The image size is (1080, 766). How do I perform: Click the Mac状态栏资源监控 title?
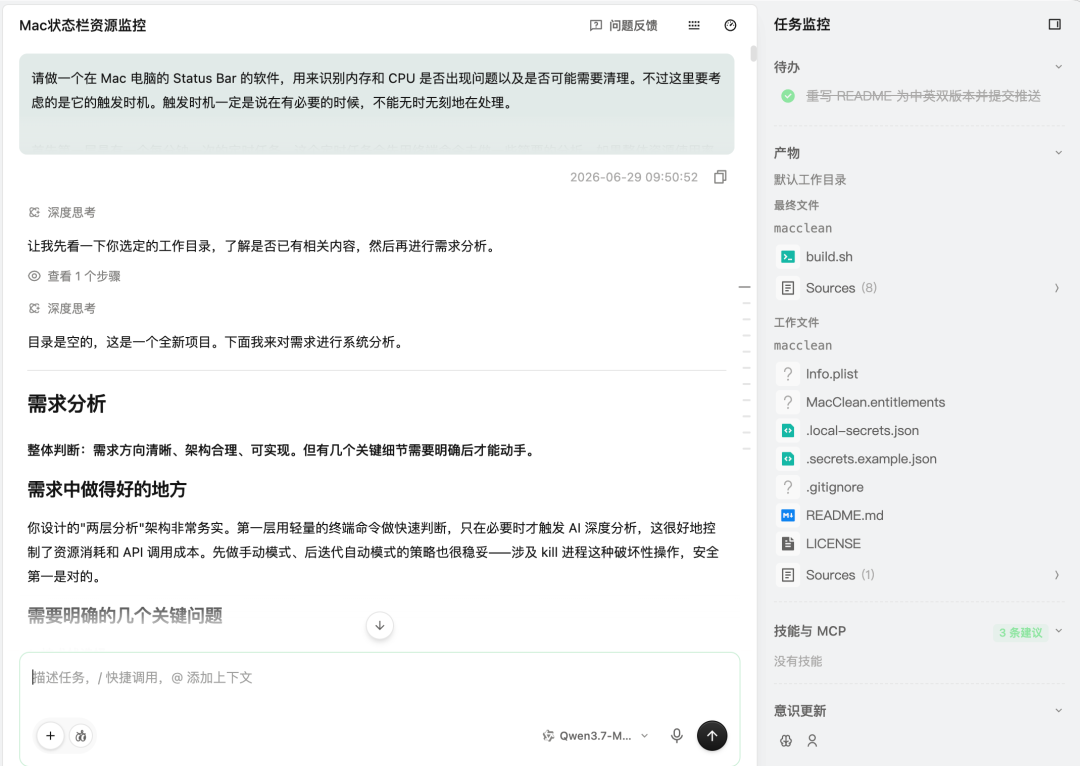click(83, 25)
